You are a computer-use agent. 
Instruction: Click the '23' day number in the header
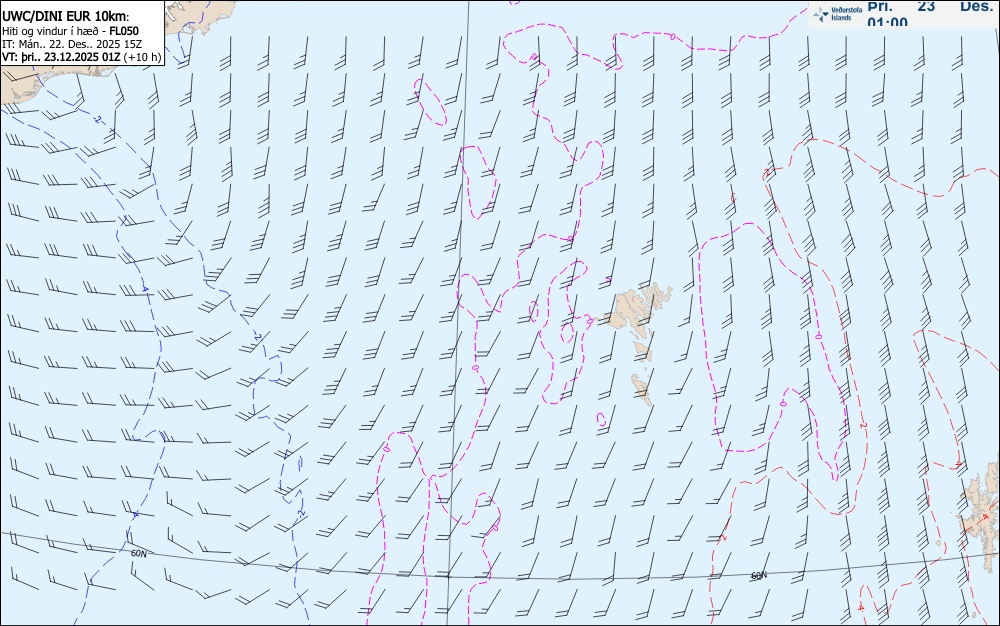pyautogui.click(x=926, y=6)
